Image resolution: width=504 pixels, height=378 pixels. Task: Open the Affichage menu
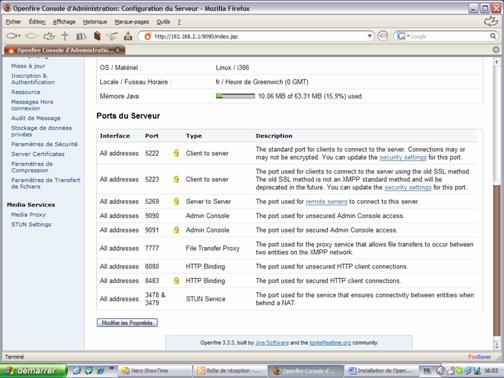tap(64, 22)
